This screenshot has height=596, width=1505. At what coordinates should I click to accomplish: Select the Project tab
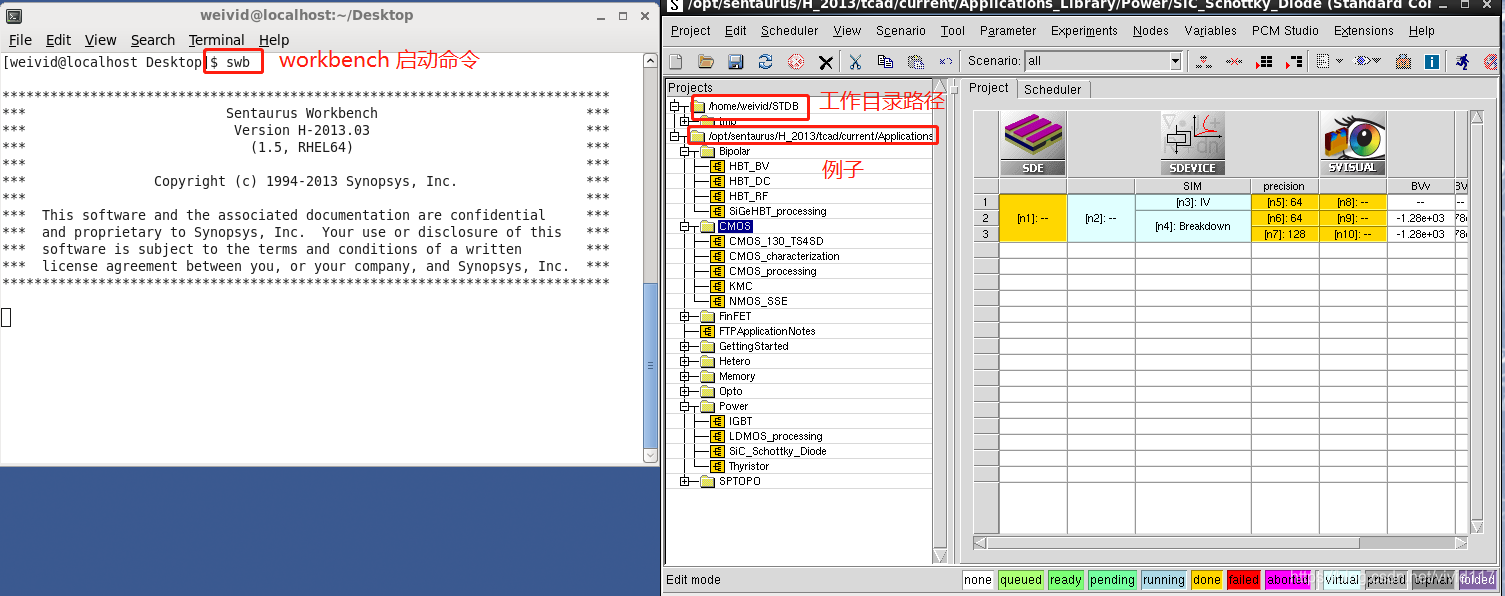(x=989, y=88)
